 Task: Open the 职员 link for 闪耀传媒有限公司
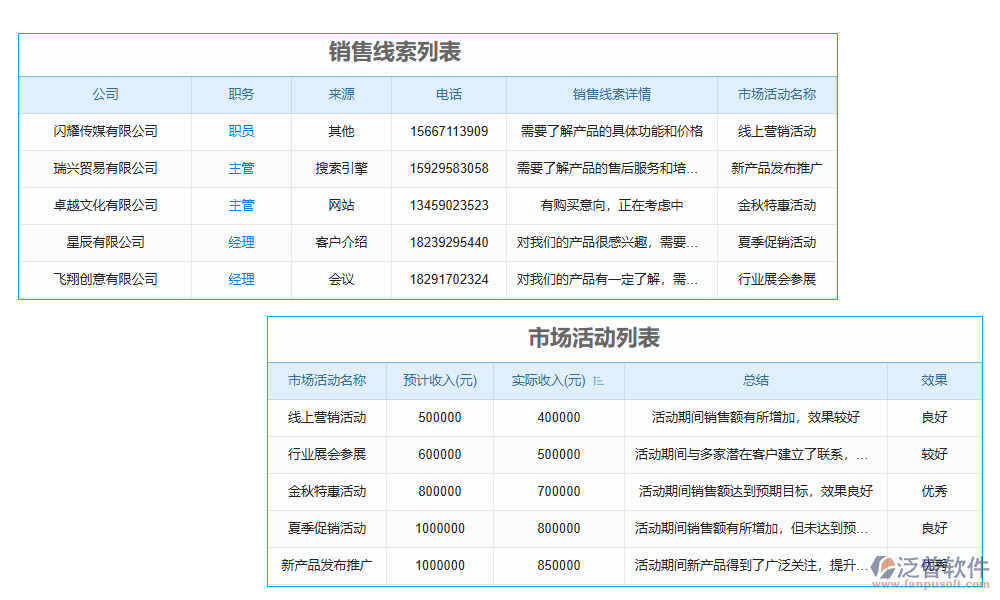(240, 131)
